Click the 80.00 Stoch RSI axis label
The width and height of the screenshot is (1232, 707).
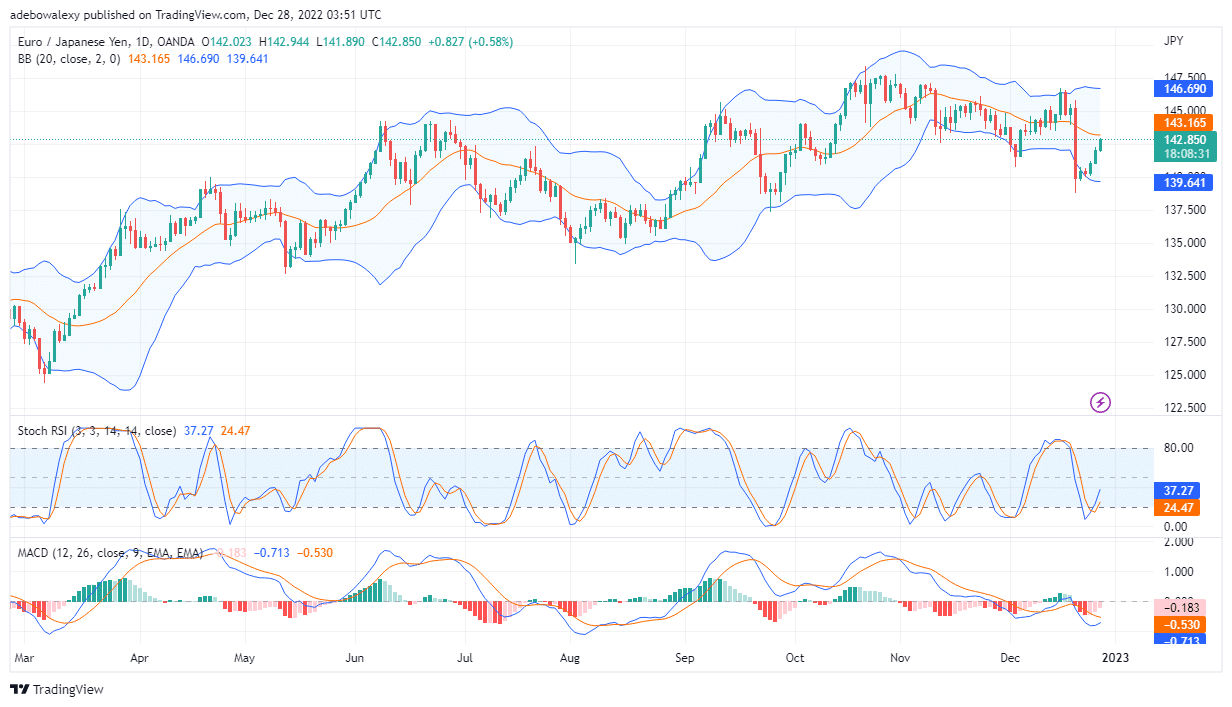1180,447
